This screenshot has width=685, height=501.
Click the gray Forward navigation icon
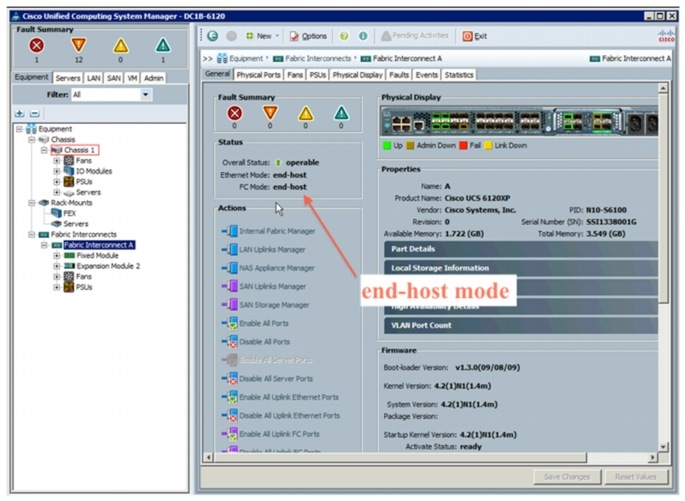pyautogui.click(x=232, y=36)
